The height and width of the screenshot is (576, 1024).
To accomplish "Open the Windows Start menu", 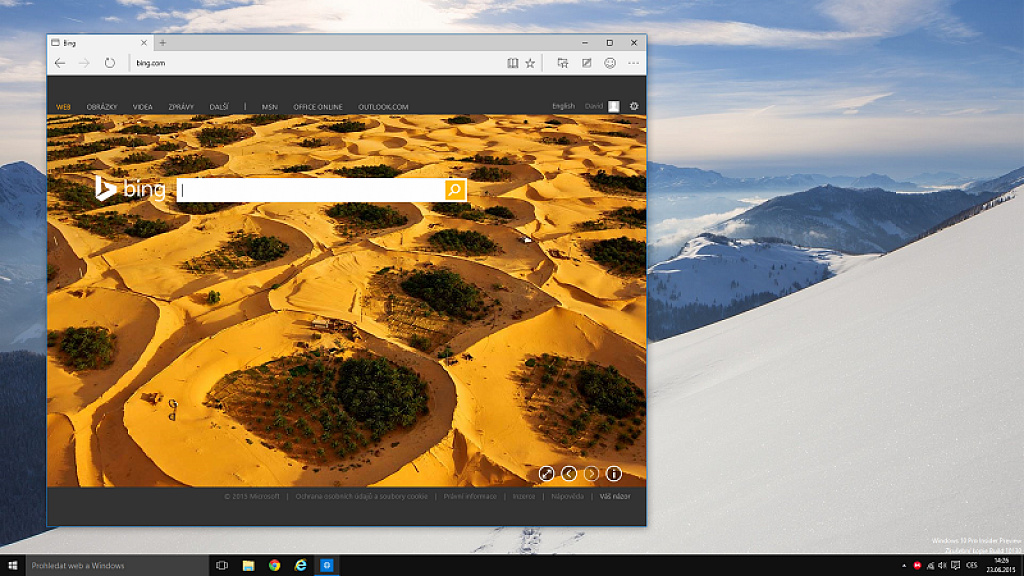I will pyautogui.click(x=12, y=566).
